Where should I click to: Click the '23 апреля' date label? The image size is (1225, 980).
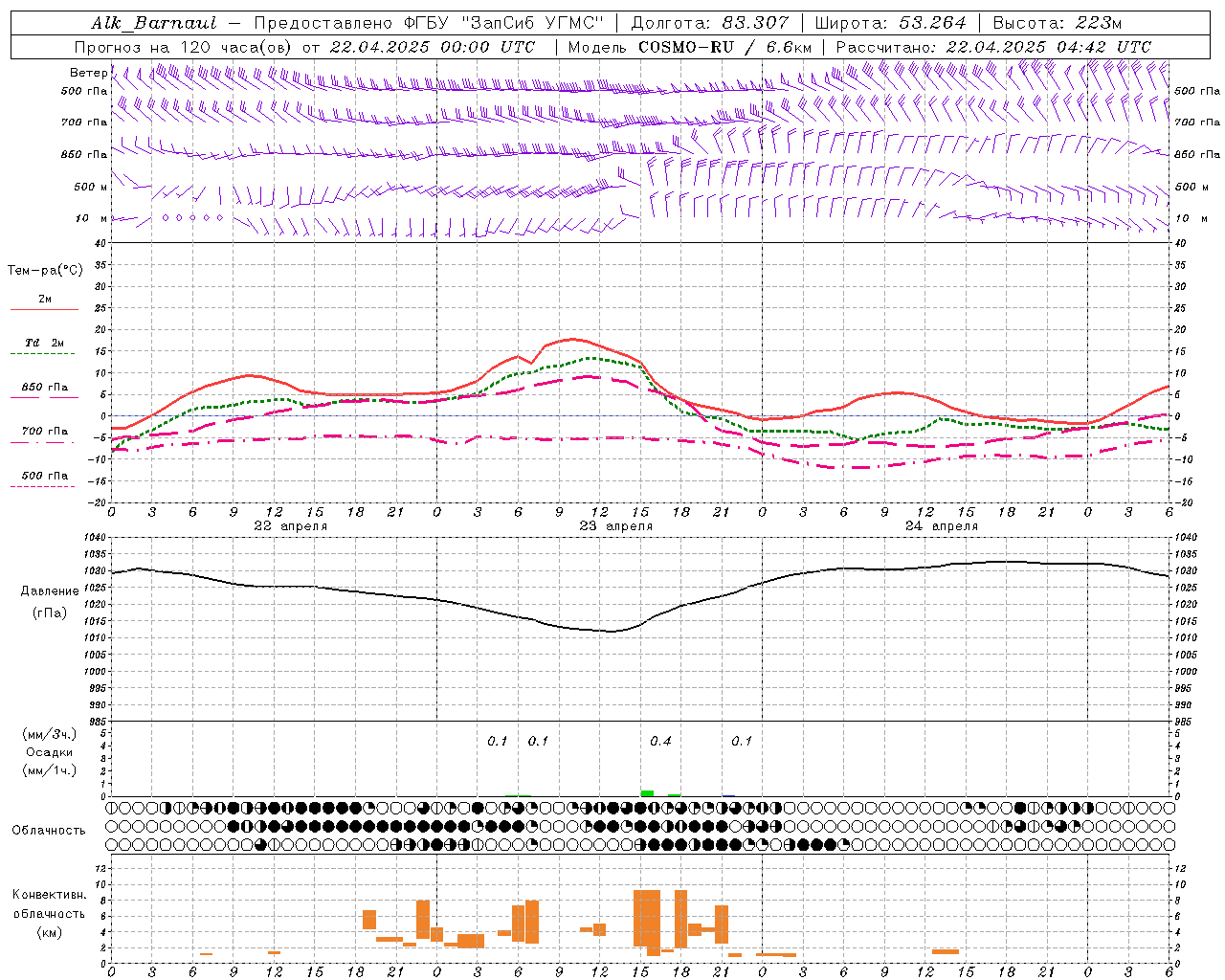(x=616, y=526)
